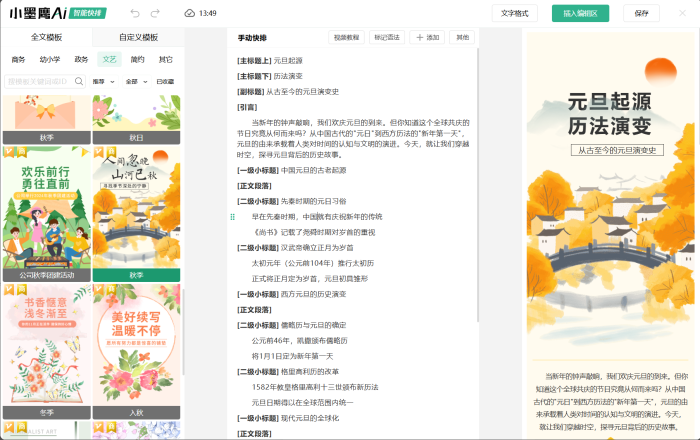The width and height of the screenshot is (700, 440).
Task: Expand the 其他 options menu
Action: [462, 37]
